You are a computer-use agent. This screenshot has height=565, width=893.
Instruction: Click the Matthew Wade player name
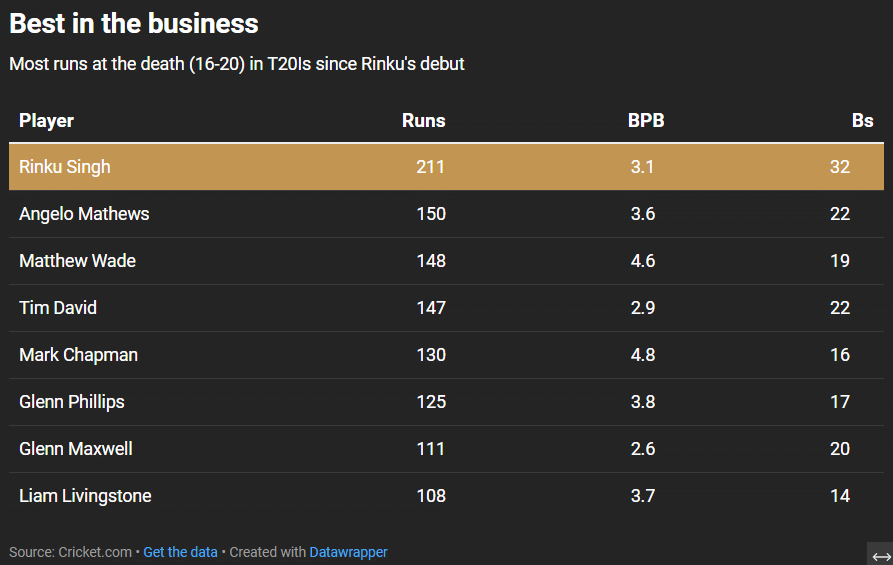pyautogui.click(x=77, y=261)
